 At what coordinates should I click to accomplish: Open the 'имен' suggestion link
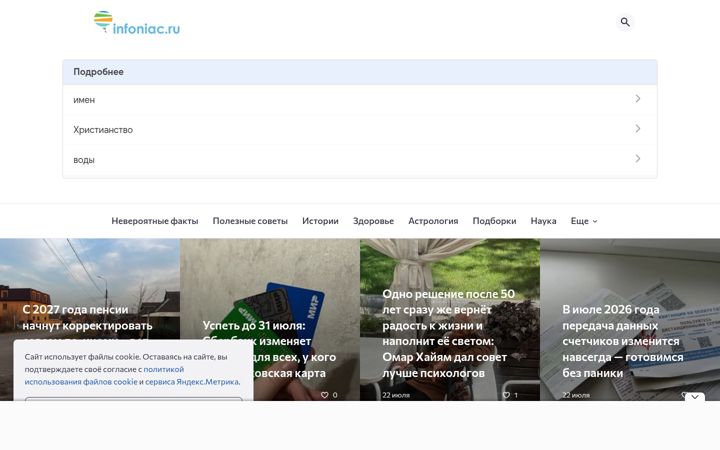click(x=360, y=100)
